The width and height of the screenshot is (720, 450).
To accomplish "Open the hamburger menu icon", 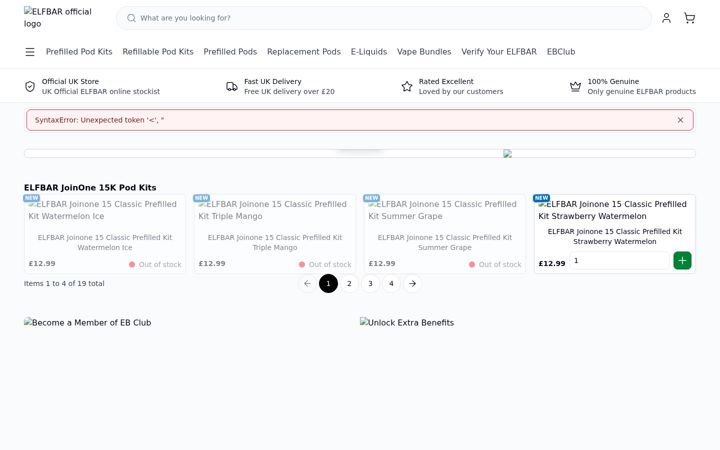I will click(x=30, y=52).
